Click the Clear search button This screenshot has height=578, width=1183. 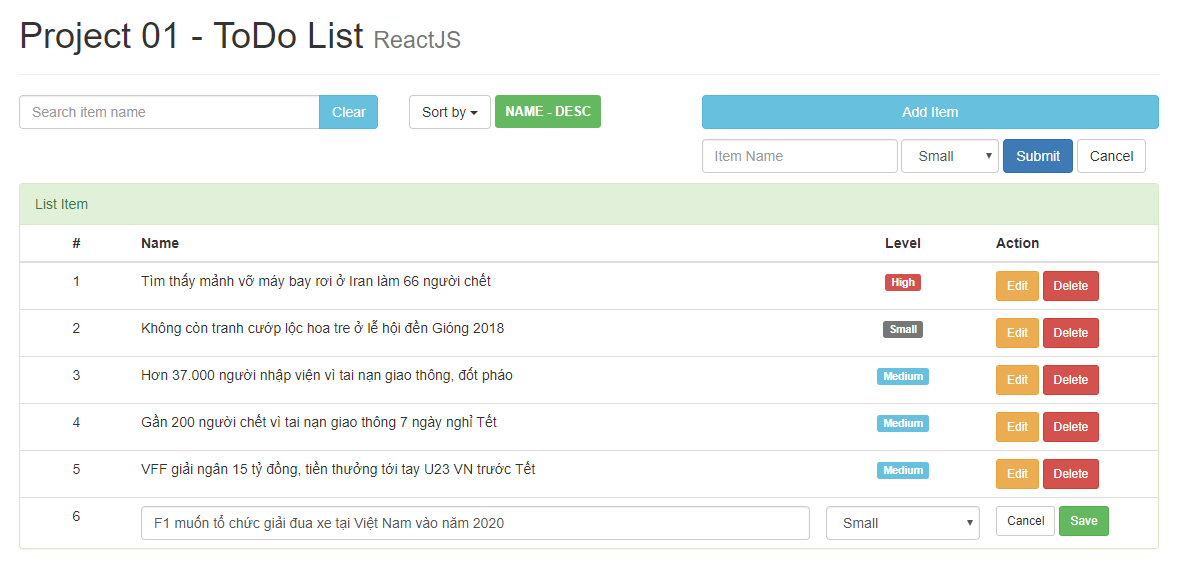pos(348,112)
